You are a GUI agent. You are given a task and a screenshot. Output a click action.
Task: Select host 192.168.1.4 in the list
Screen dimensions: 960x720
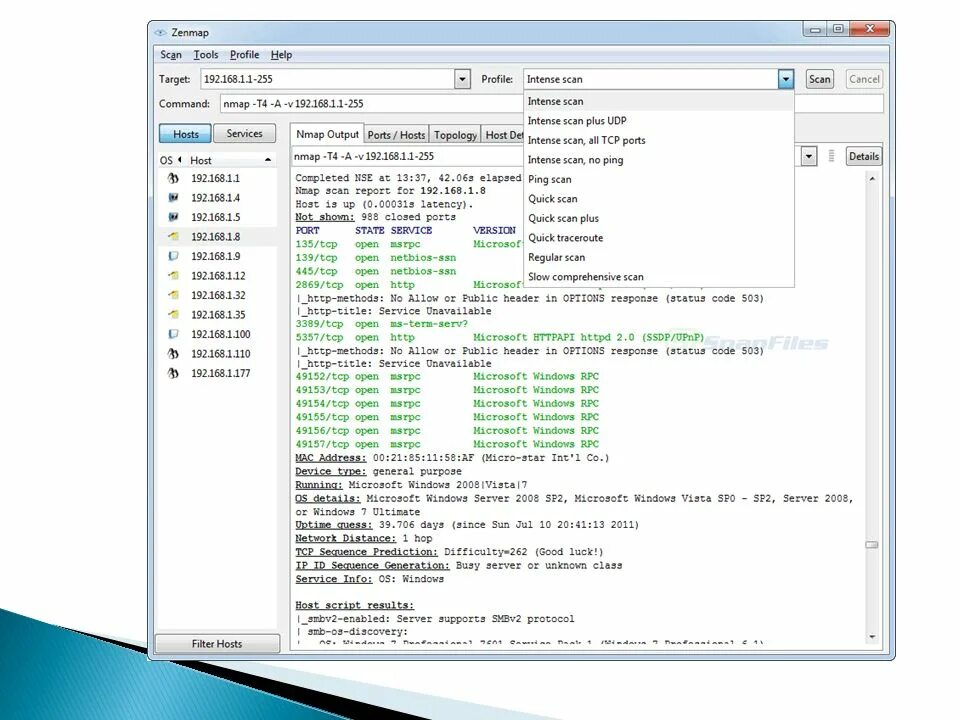[216, 198]
